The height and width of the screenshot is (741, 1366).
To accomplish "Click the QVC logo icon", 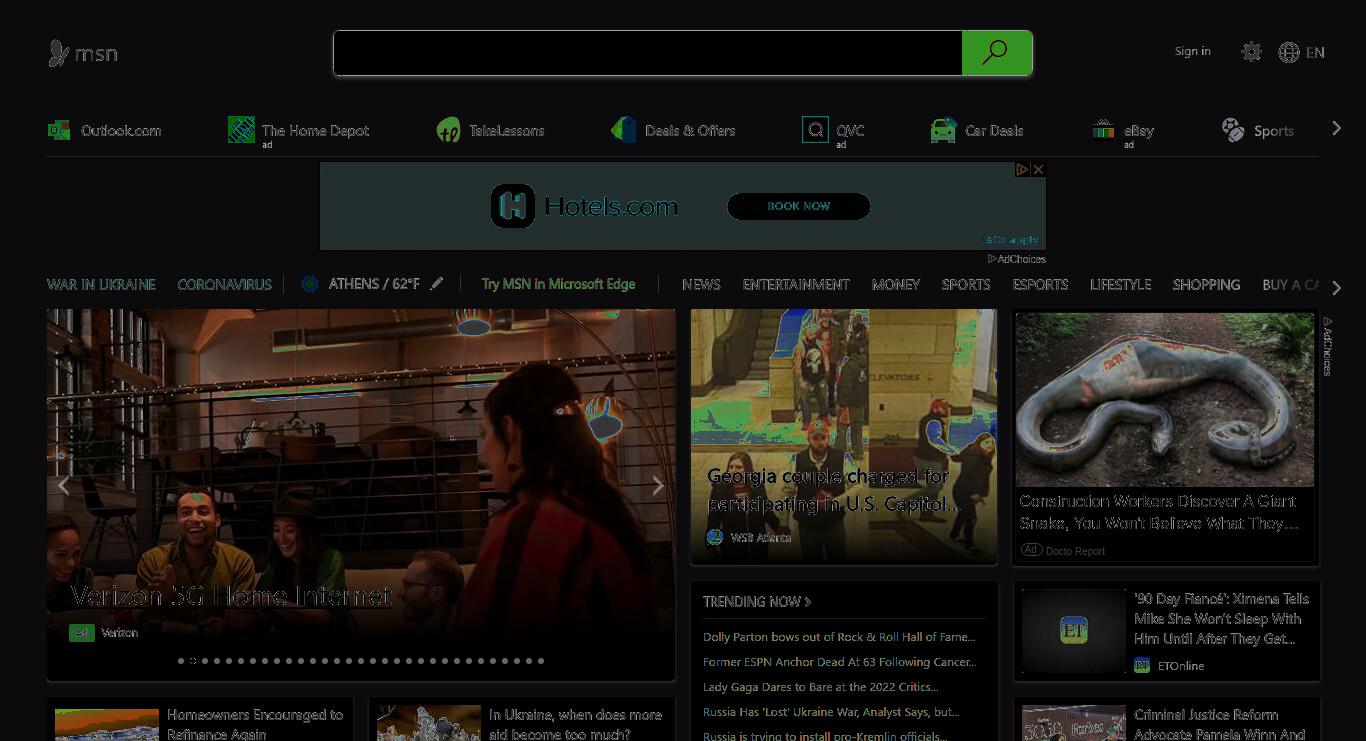I will (815, 130).
